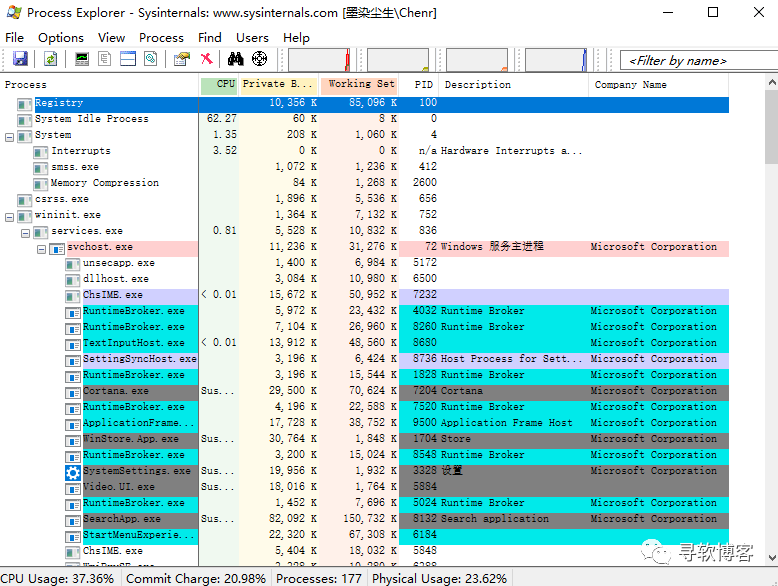Sort by the Process column header
The image size is (778, 586).
99,85
